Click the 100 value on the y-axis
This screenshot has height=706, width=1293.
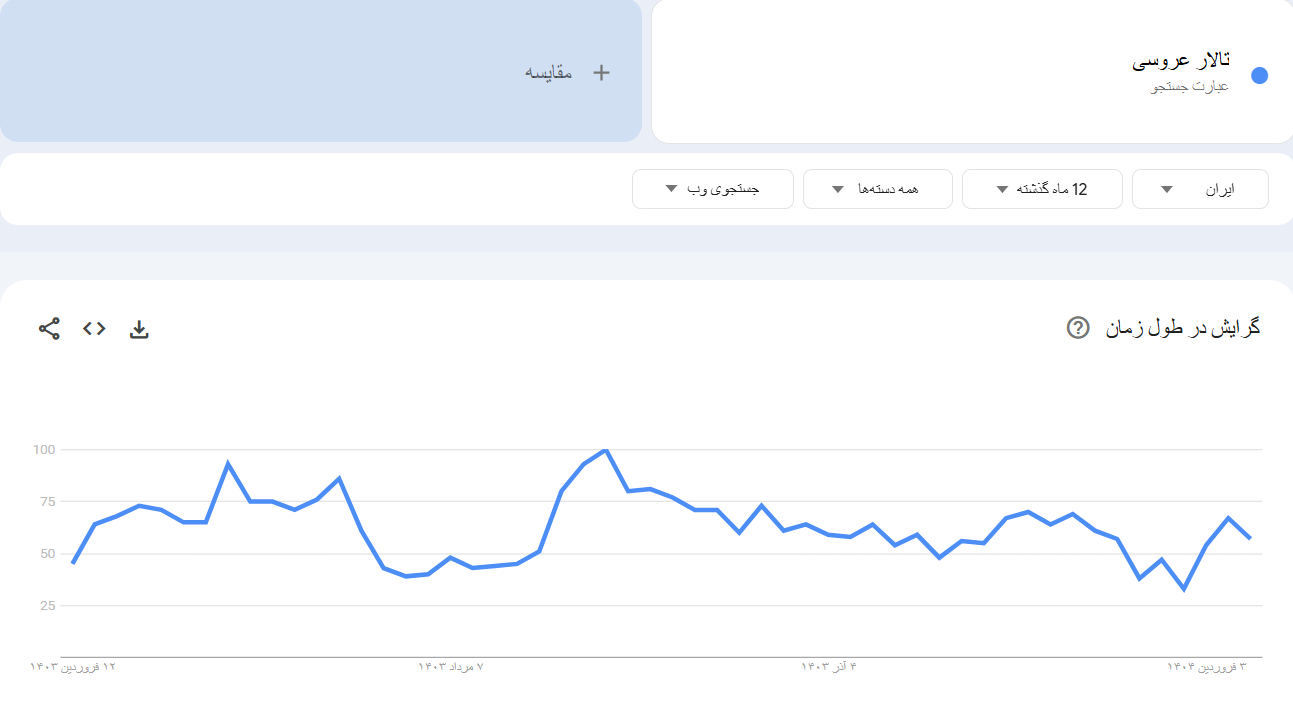pyautogui.click(x=44, y=450)
